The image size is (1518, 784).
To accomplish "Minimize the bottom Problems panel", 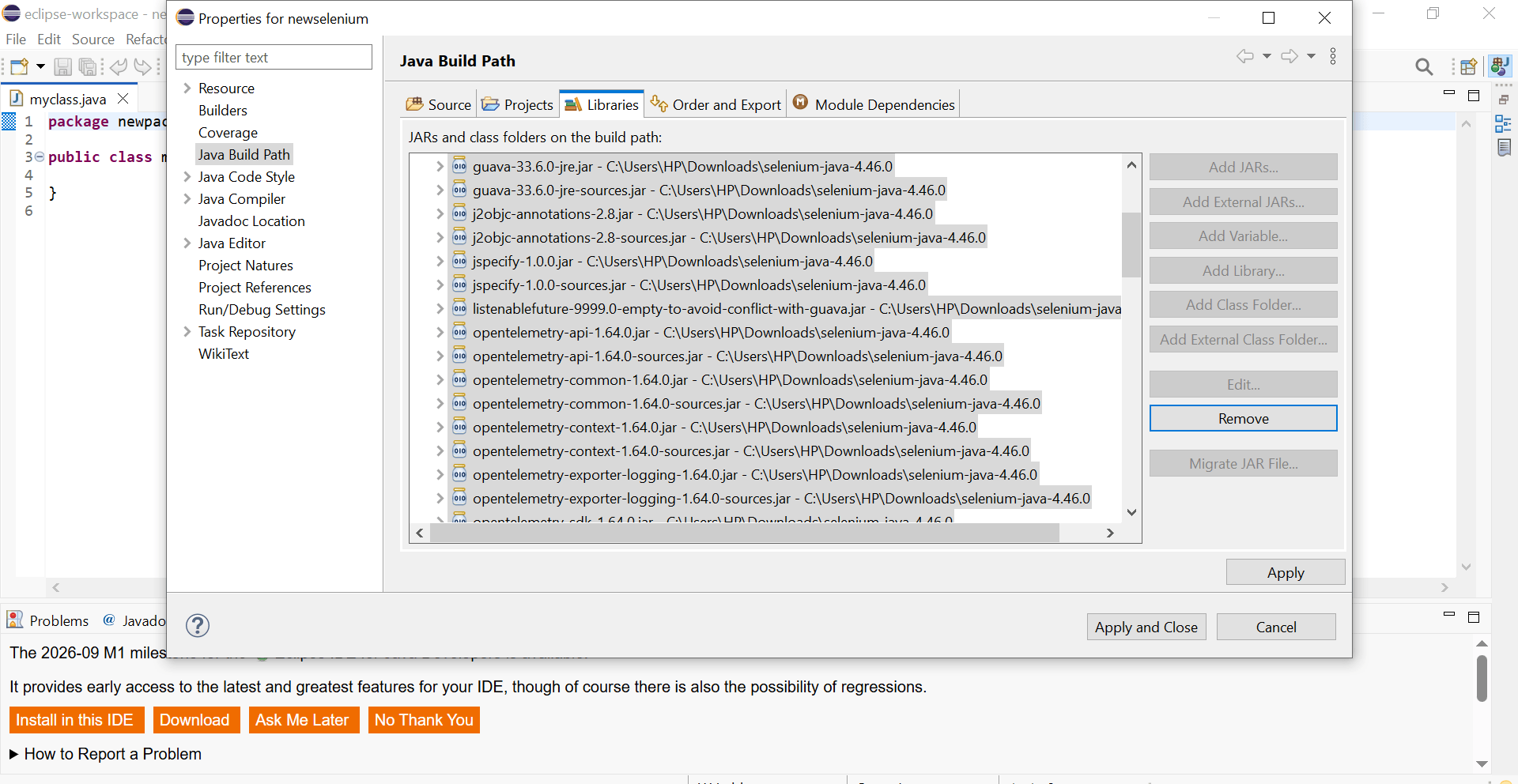I will tap(1449, 614).
